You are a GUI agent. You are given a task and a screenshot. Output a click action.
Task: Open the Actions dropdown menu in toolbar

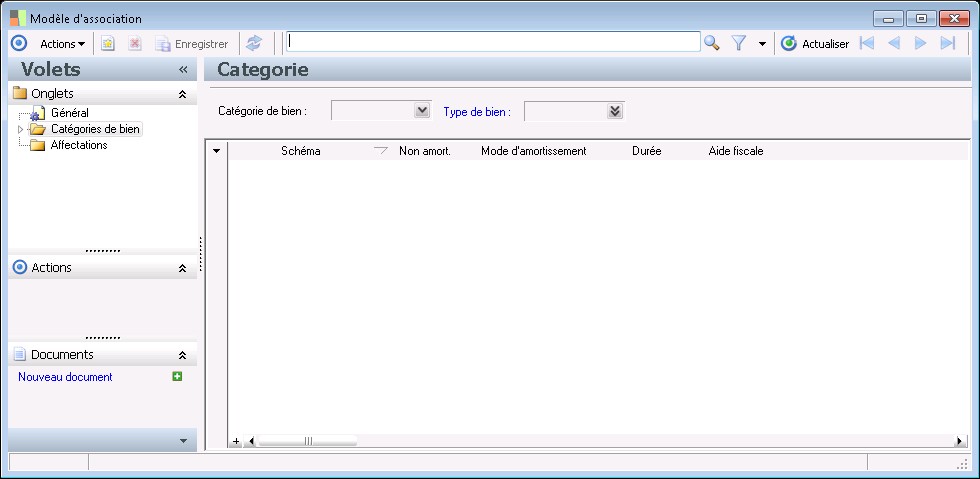[x=62, y=44]
